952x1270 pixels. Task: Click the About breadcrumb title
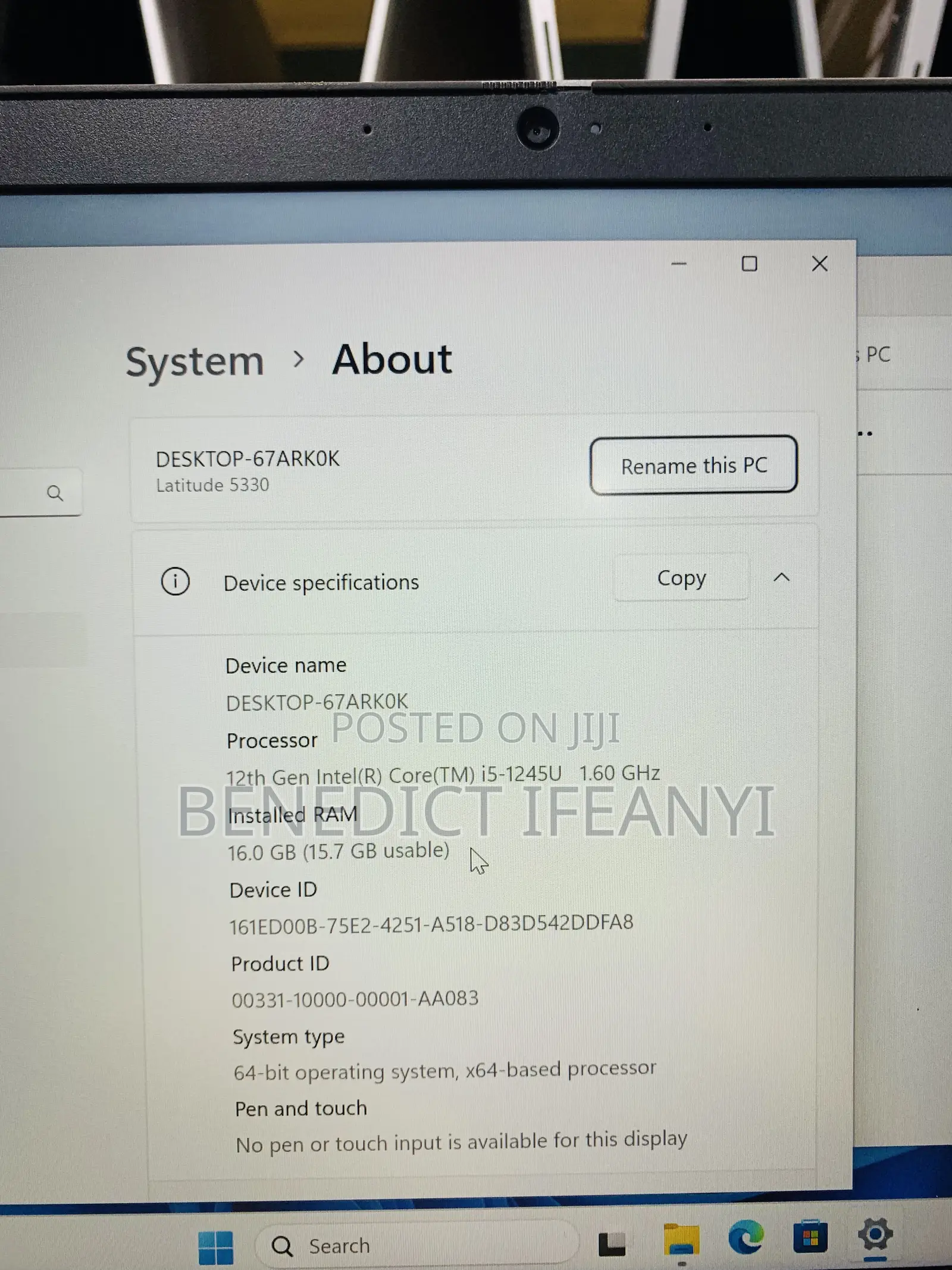tap(392, 359)
